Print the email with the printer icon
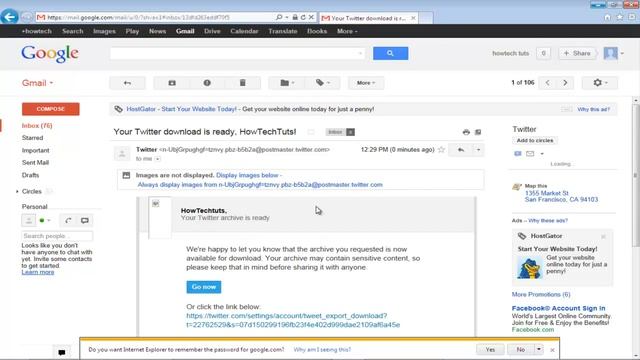The width and height of the screenshot is (640, 360). 466,132
